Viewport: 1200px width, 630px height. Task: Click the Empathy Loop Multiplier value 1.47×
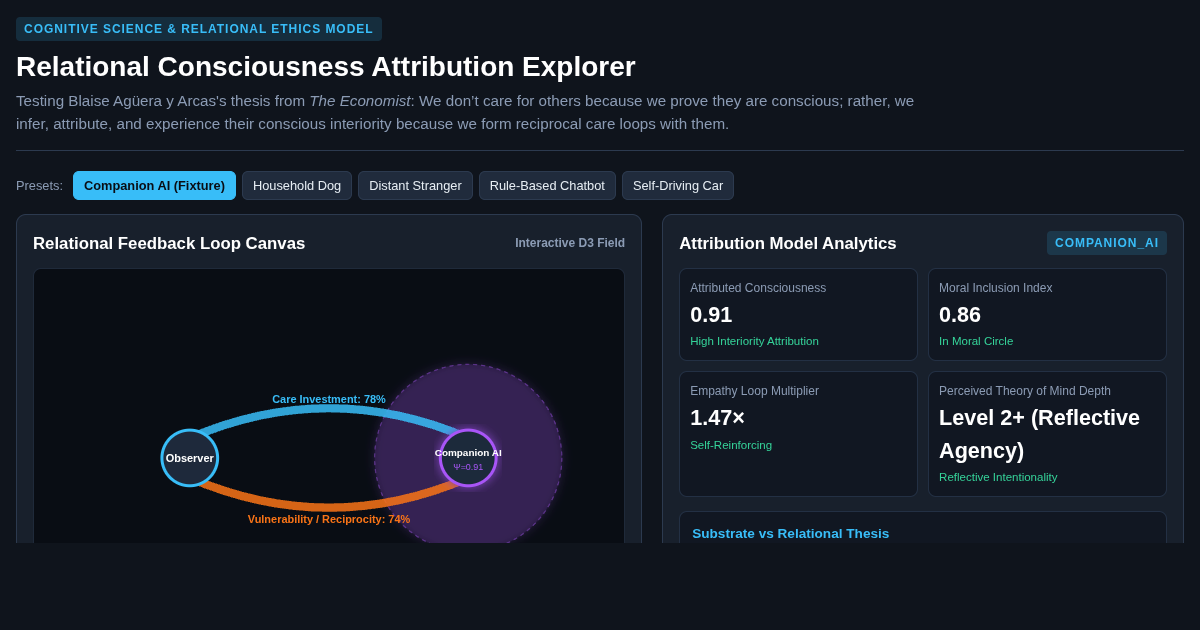[x=717, y=417]
